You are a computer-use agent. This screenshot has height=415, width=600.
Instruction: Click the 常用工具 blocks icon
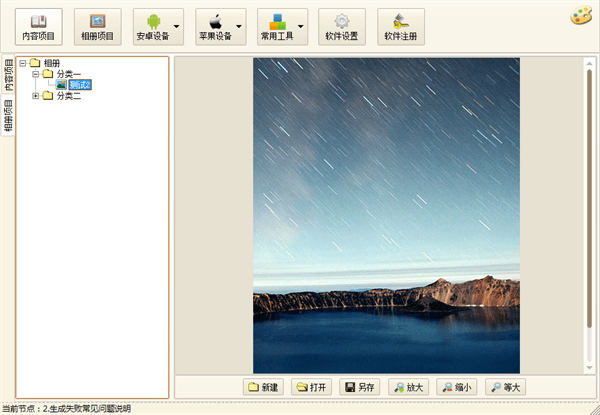click(x=277, y=22)
